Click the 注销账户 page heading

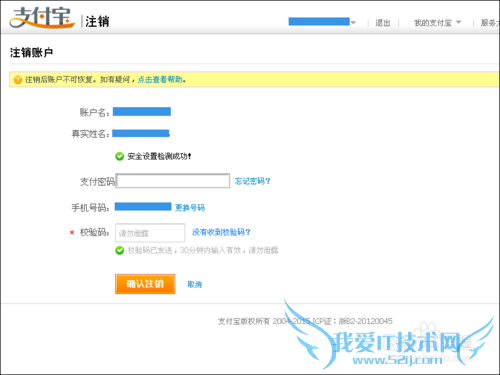31,52
